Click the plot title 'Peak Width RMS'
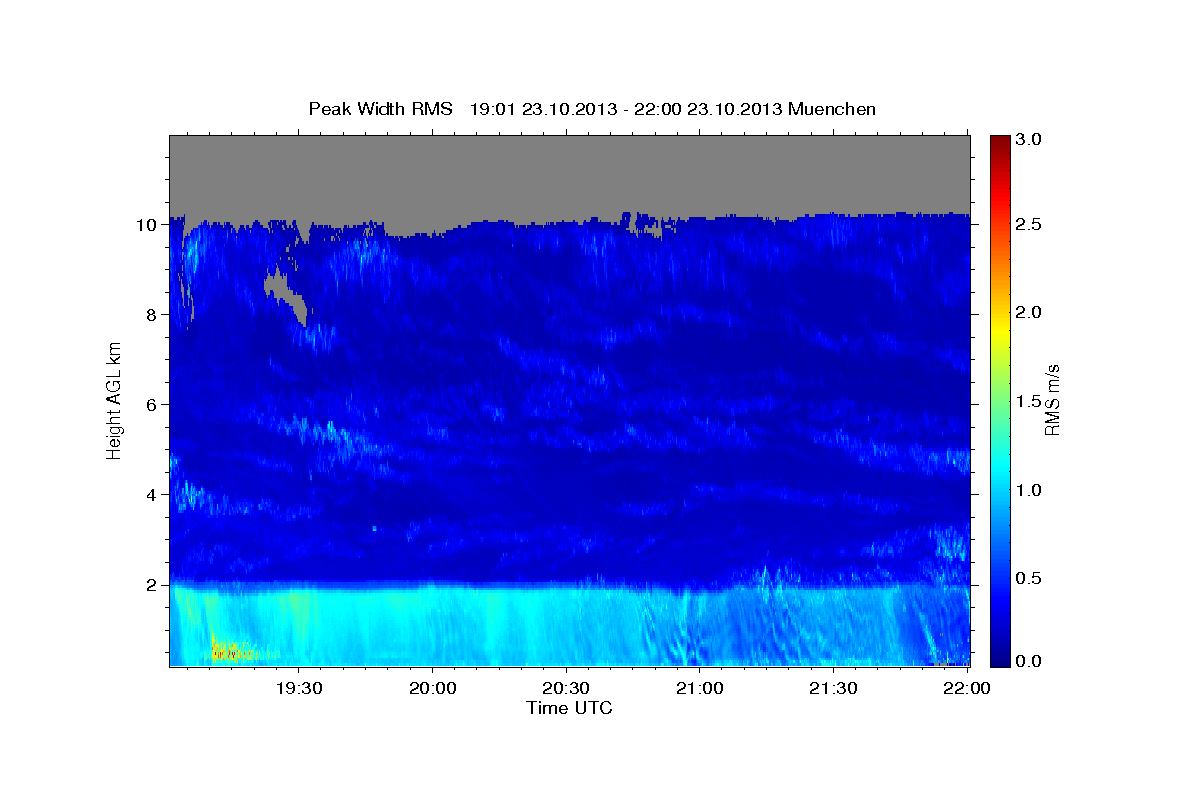 click(x=380, y=109)
